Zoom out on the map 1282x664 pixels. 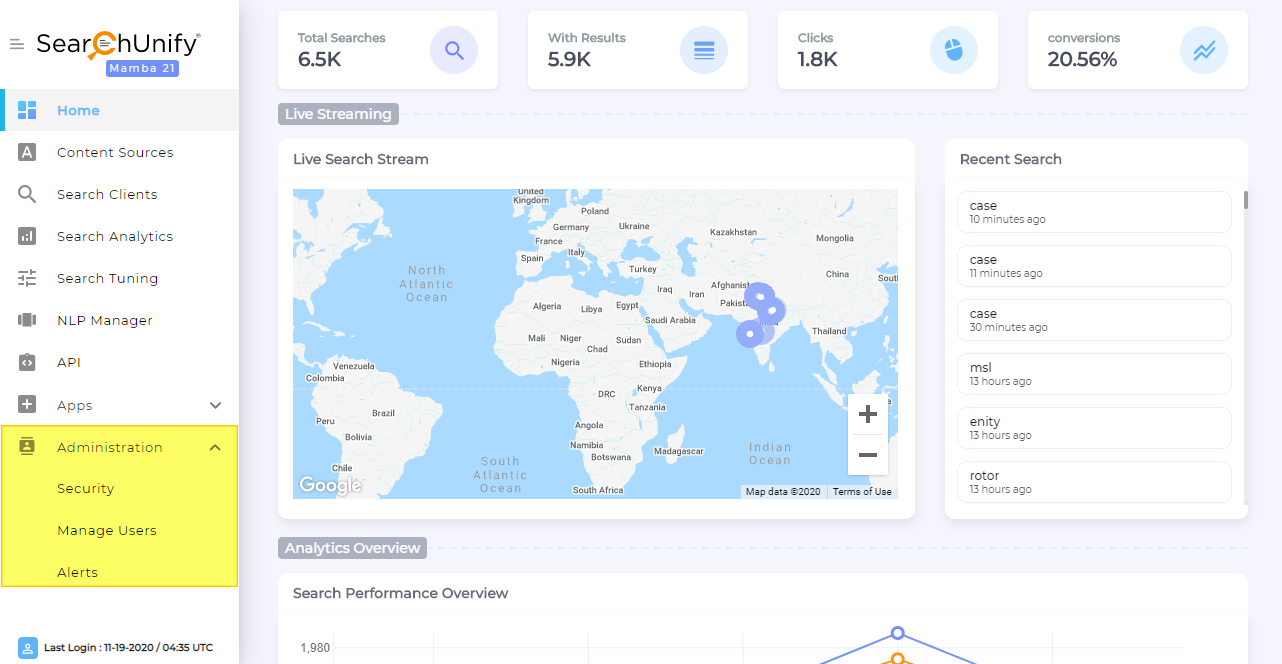pos(867,455)
